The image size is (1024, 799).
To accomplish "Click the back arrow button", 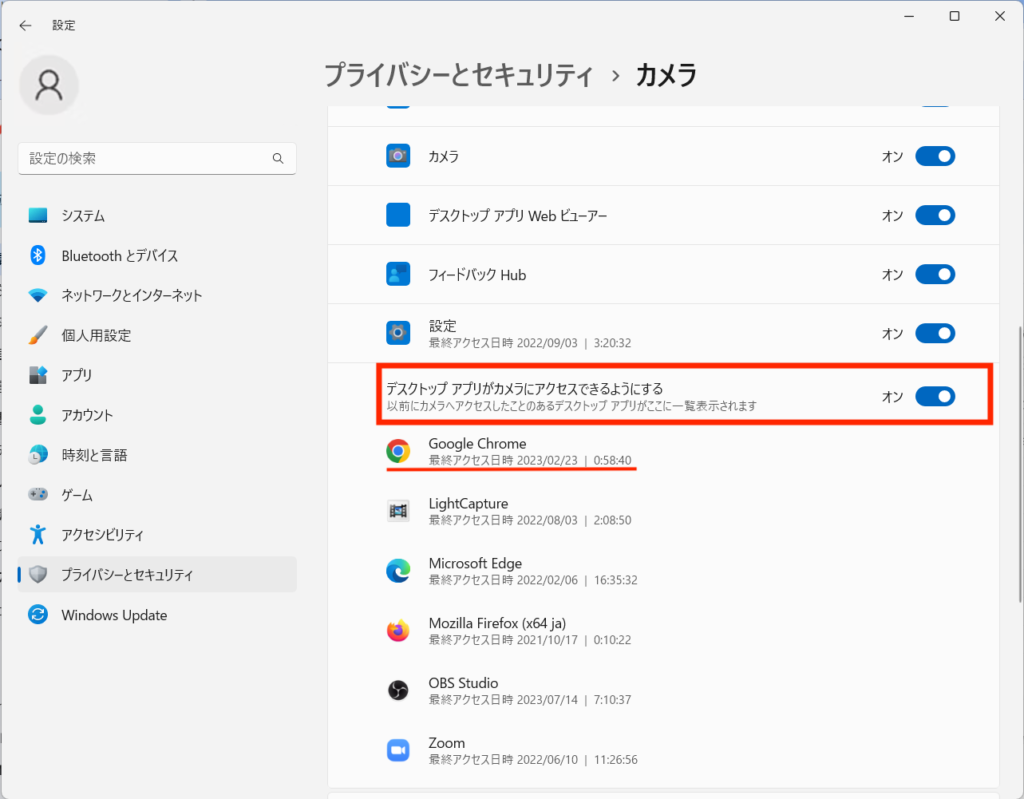I will tap(25, 26).
